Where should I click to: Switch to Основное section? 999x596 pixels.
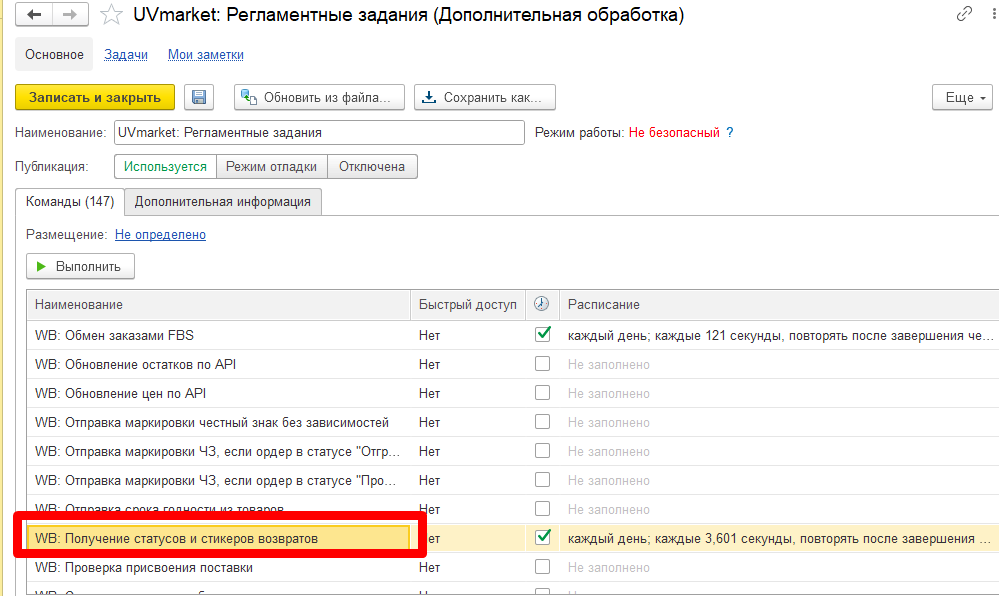pyautogui.click(x=54, y=54)
